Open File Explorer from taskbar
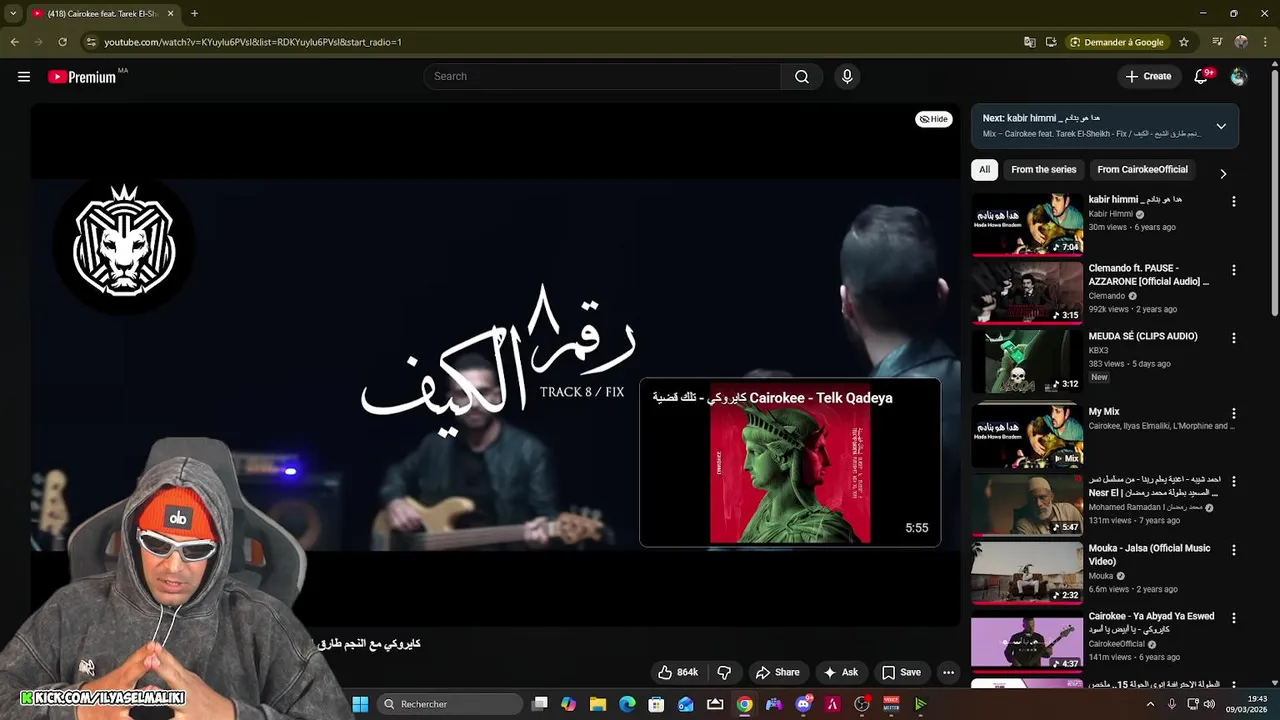The width and height of the screenshot is (1280, 720). coord(598,704)
